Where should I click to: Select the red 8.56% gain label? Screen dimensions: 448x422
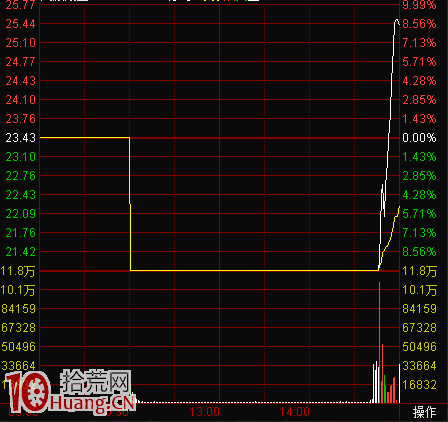click(419, 24)
